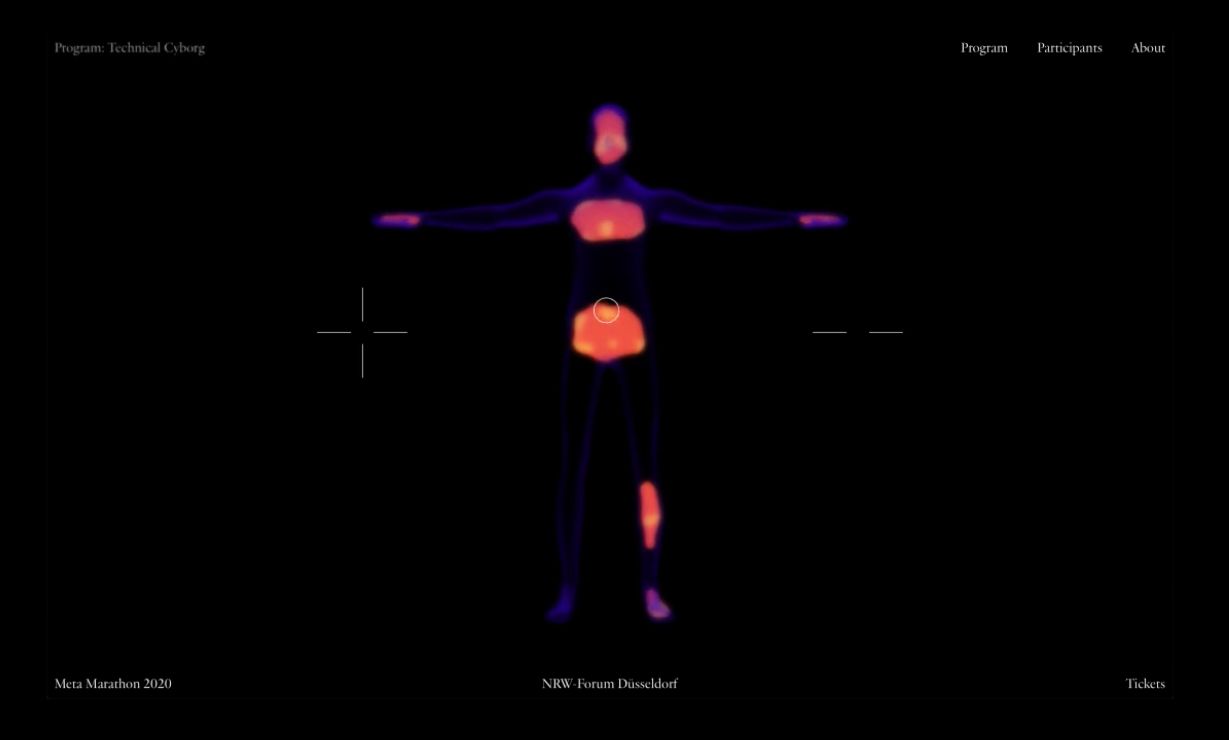Select the glowing head of the figure
Viewport: 1229px width, 740px height.
coord(609,136)
